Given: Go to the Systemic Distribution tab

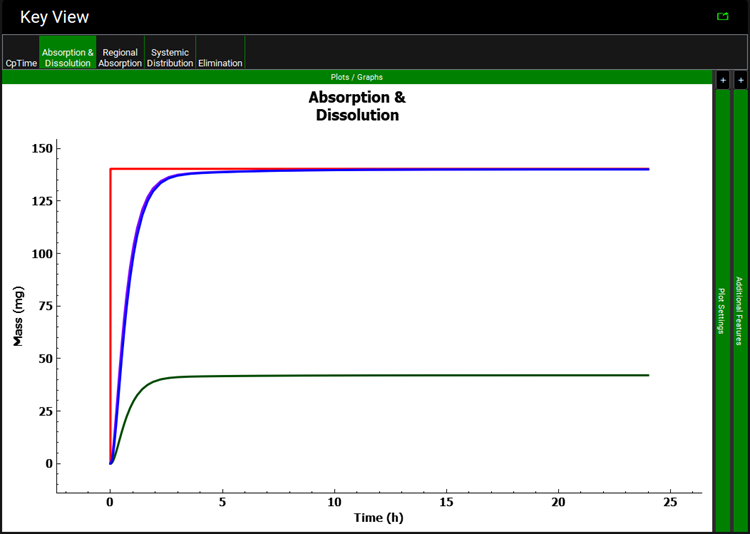Looking at the screenshot, I should tap(170, 57).
